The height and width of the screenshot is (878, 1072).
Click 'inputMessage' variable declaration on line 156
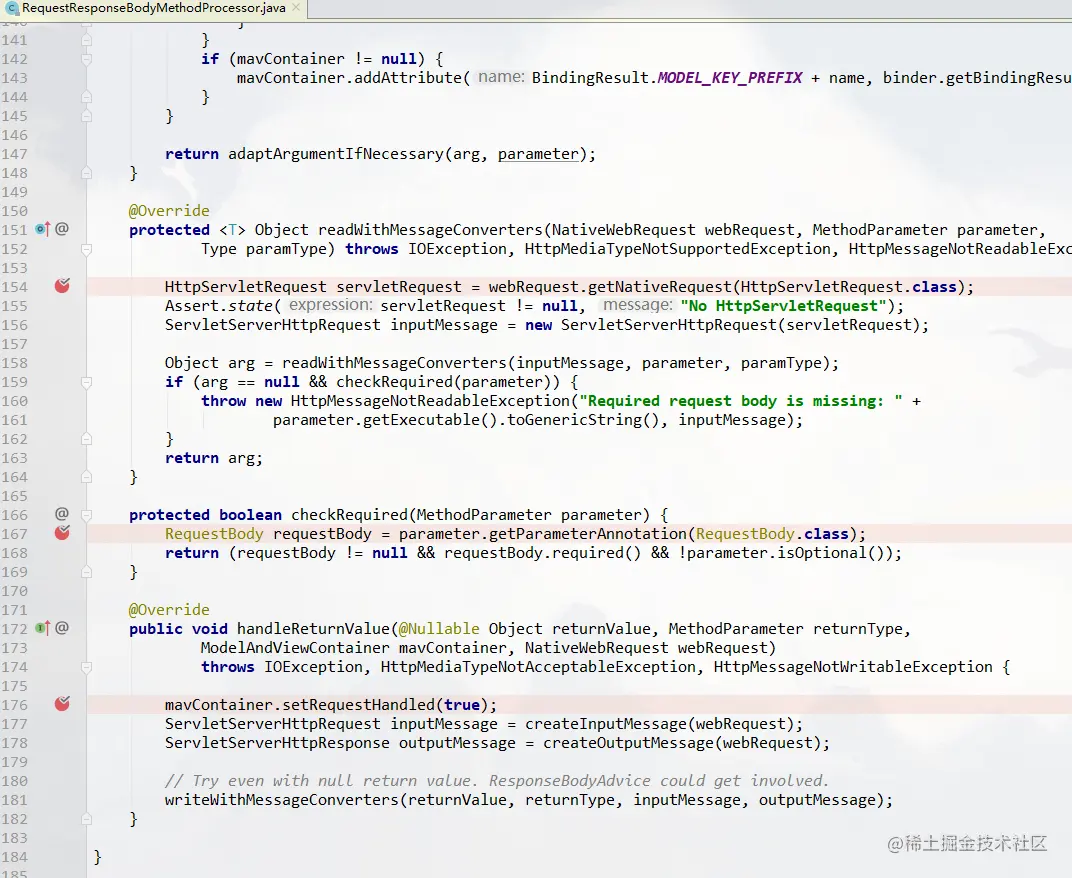(444, 325)
